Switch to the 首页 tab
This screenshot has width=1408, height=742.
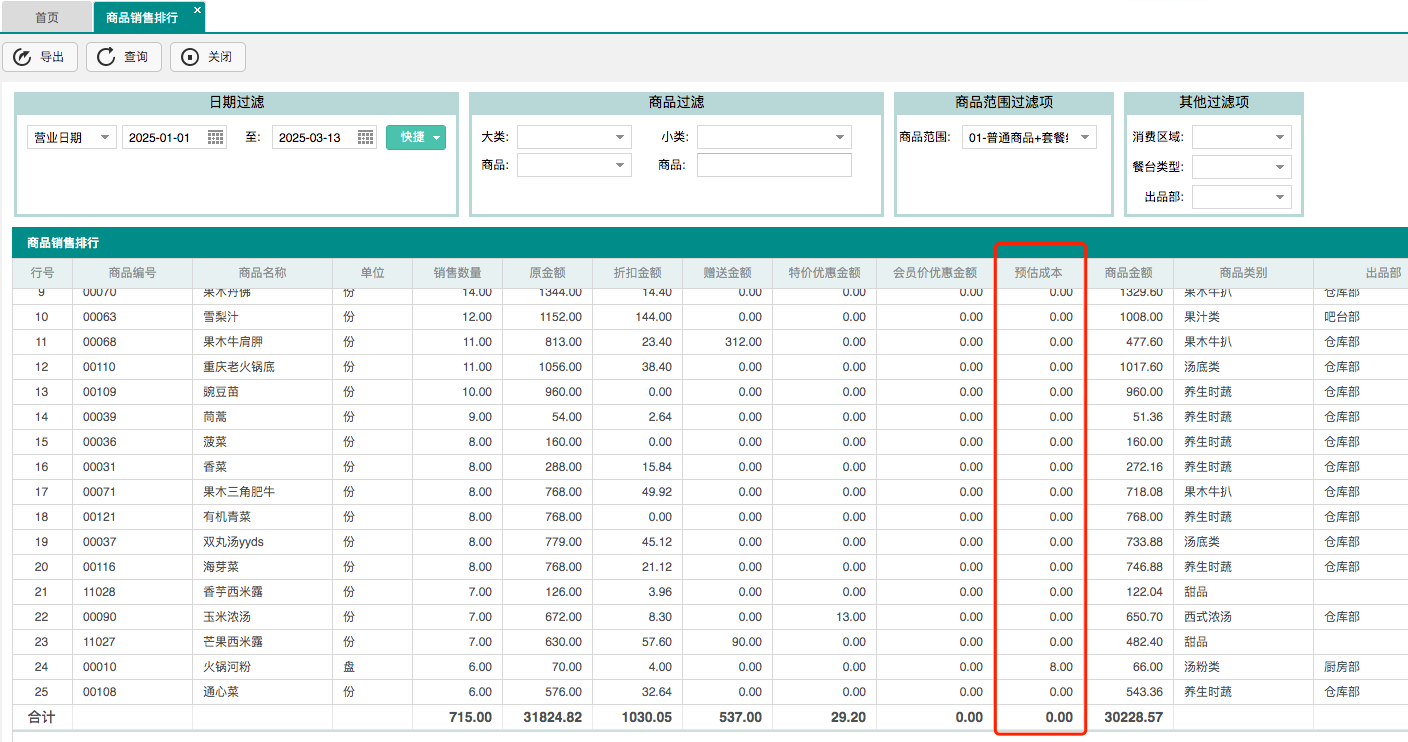pyautogui.click(x=45, y=16)
